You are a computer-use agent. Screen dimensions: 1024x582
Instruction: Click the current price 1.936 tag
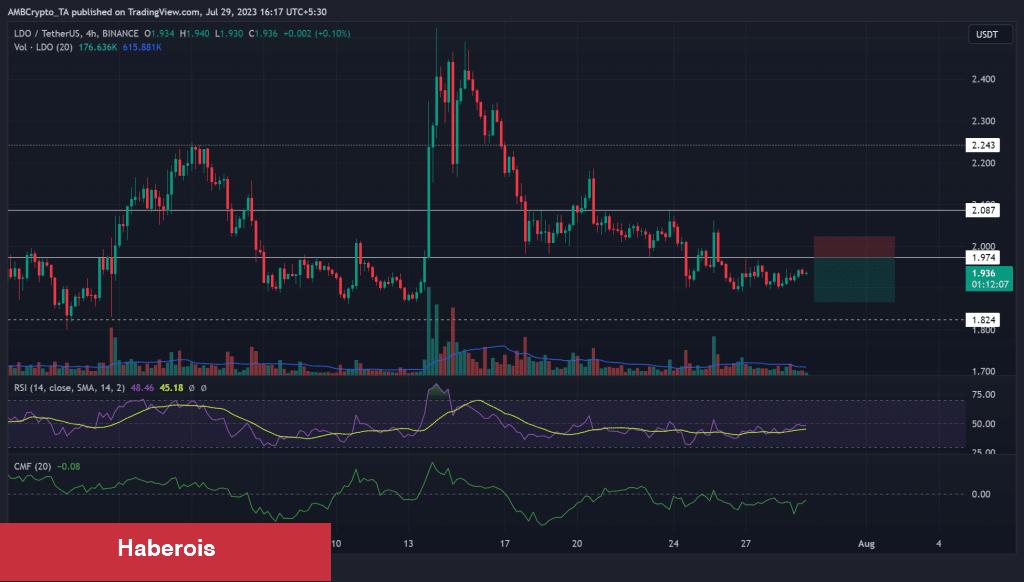pos(989,279)
